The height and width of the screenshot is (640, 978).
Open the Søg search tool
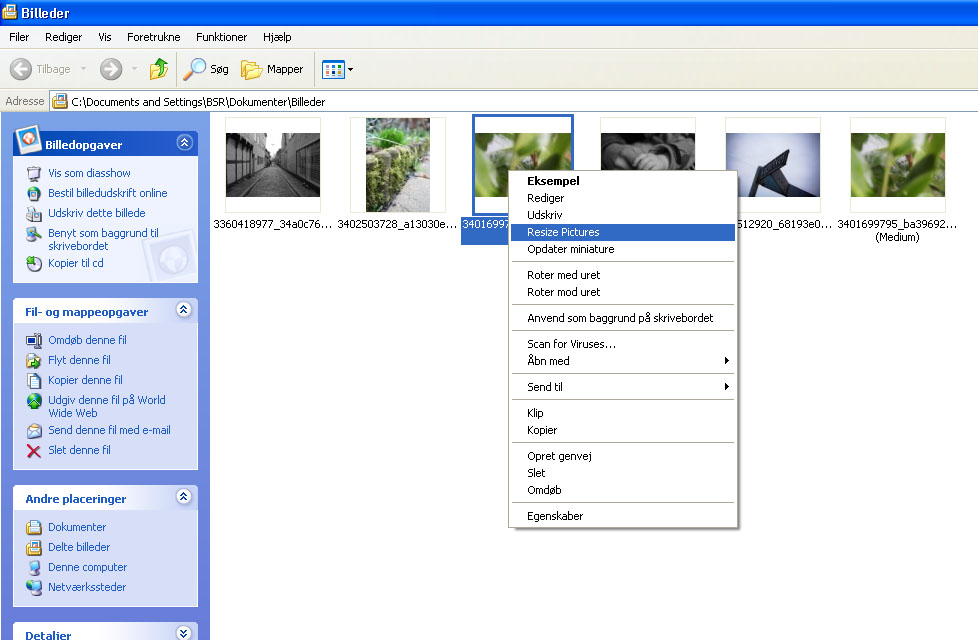(x=207, y=69)
